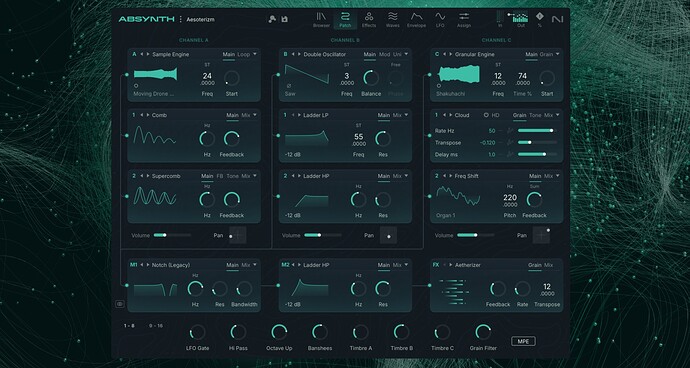Click the Channel A pan XY pad

(x=238, y=236)
